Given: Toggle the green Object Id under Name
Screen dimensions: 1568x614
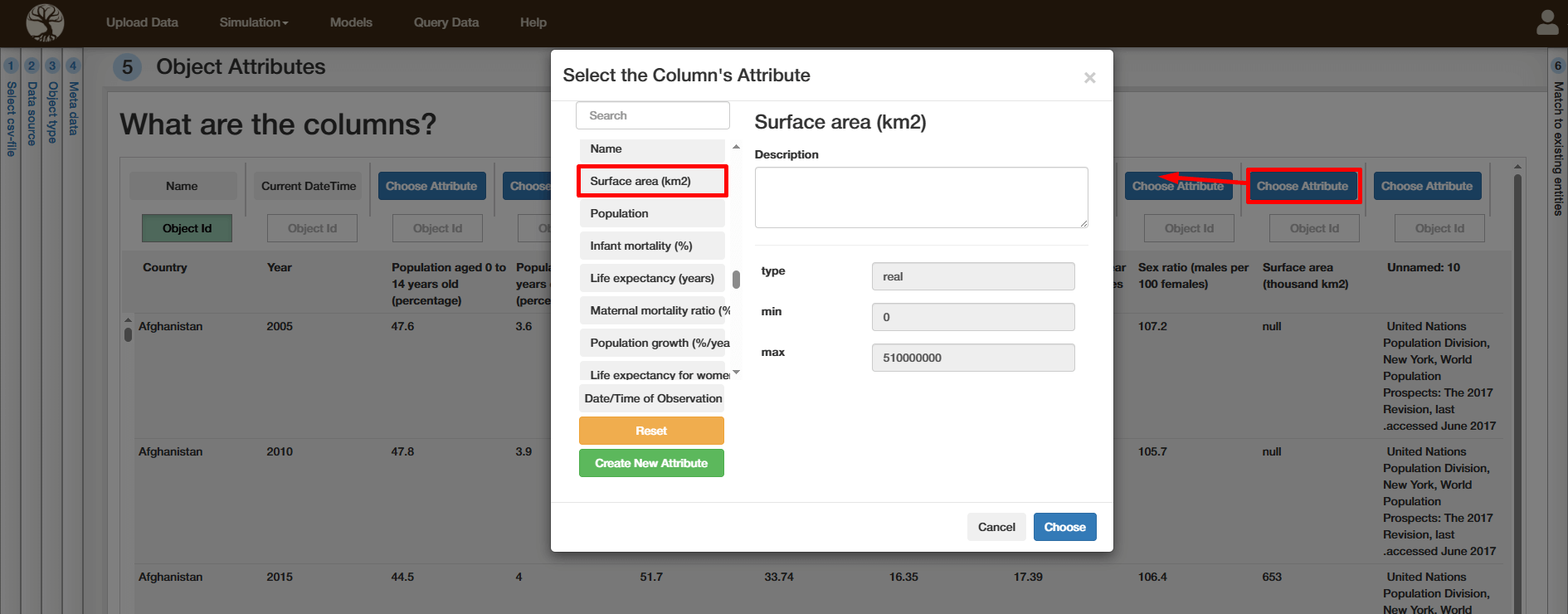Looking at the screenshot, I should 187,228.
